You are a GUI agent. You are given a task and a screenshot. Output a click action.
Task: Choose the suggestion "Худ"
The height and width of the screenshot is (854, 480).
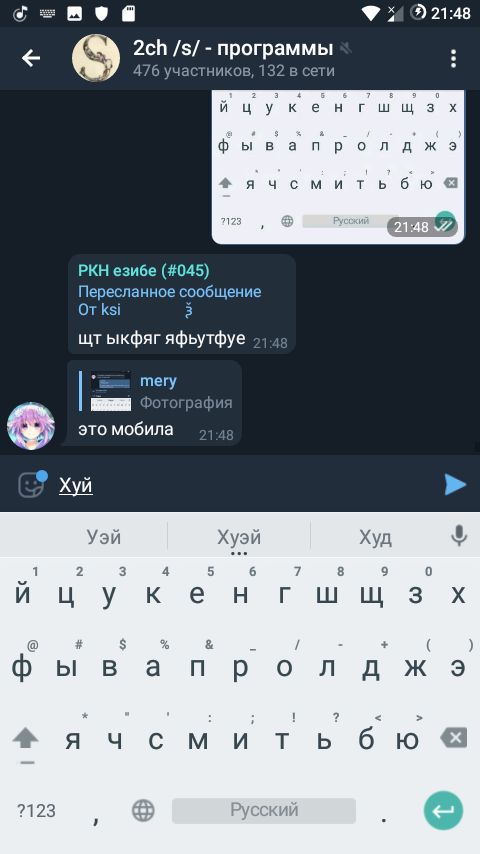pyautogui.click(x=375, y=538)
